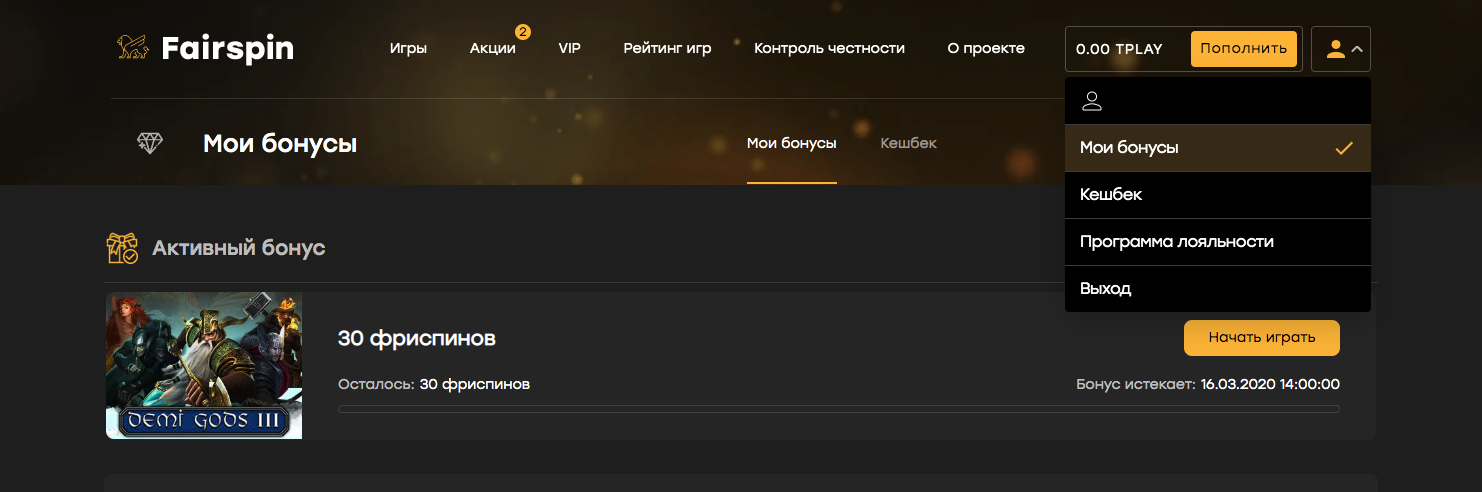Click the gift box Активный бонус icon
Image resolution: width=1482 pixels, height=492 pixels.
click(122, 248)
